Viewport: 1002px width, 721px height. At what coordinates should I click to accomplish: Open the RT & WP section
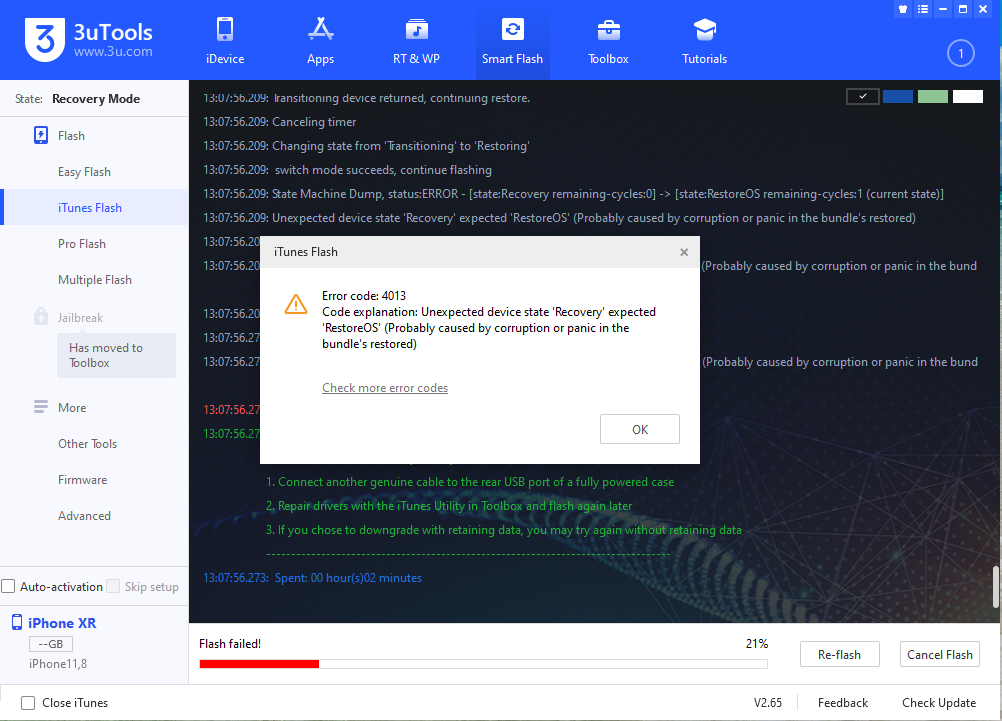coord(416,41)
